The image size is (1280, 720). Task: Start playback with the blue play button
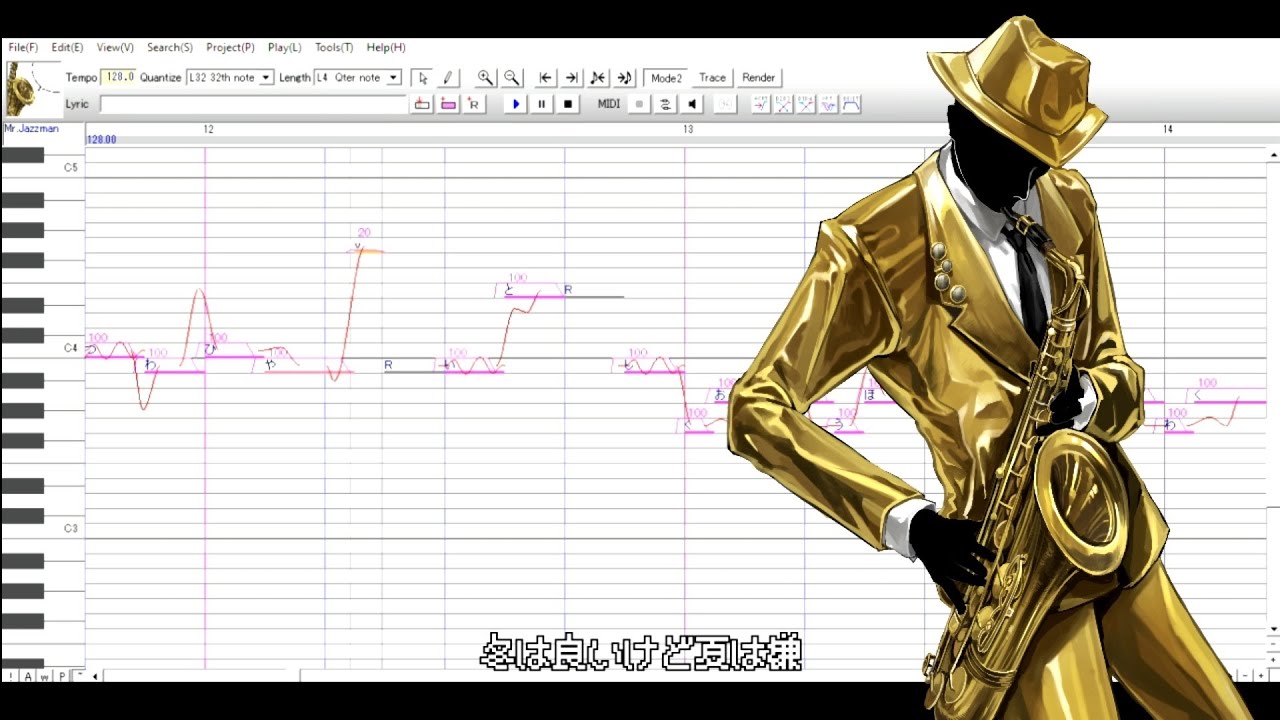click(516, 104)
